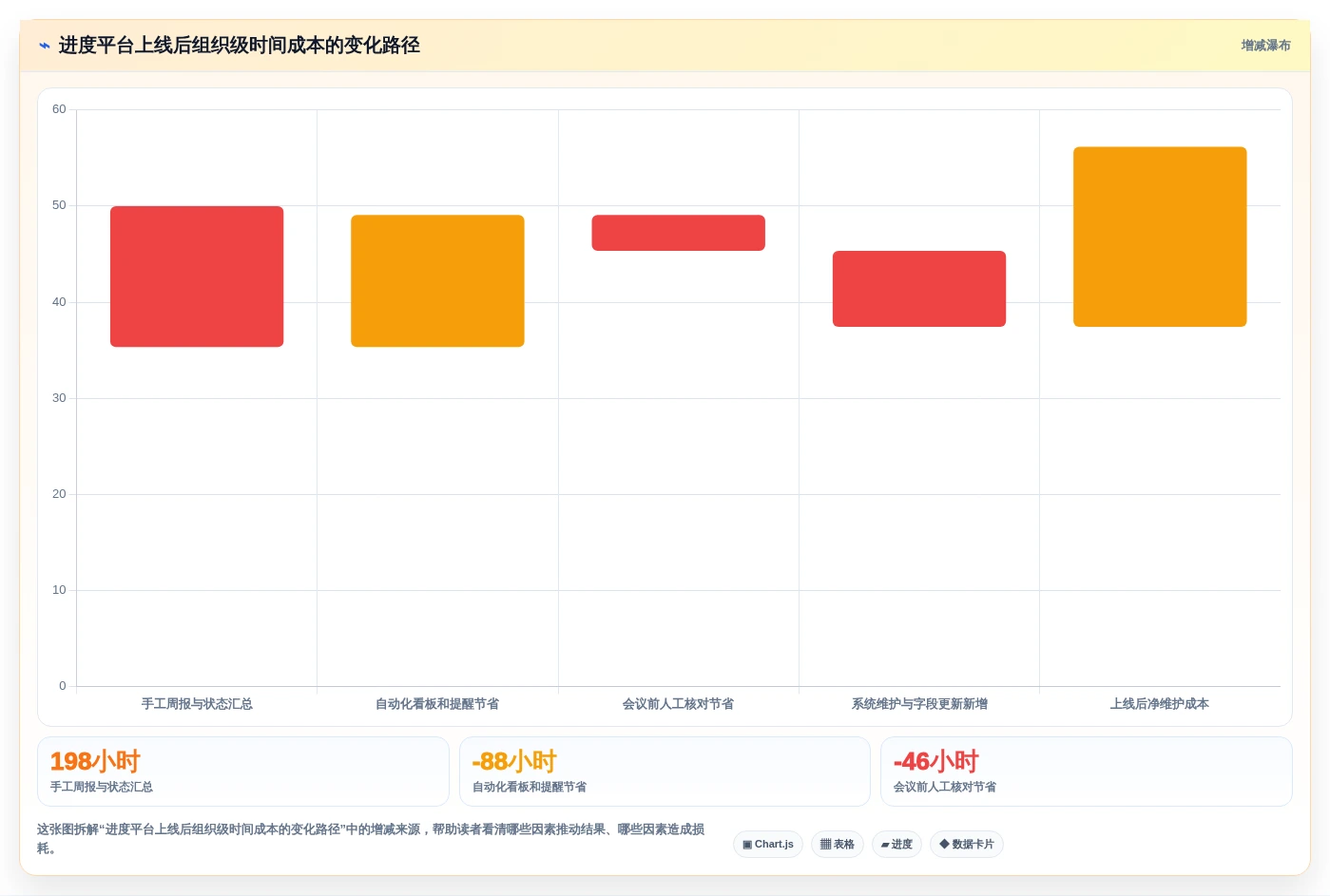Click the y-axis value 0
This screenshot has height=896, width=1330.
tap(63, 686)
